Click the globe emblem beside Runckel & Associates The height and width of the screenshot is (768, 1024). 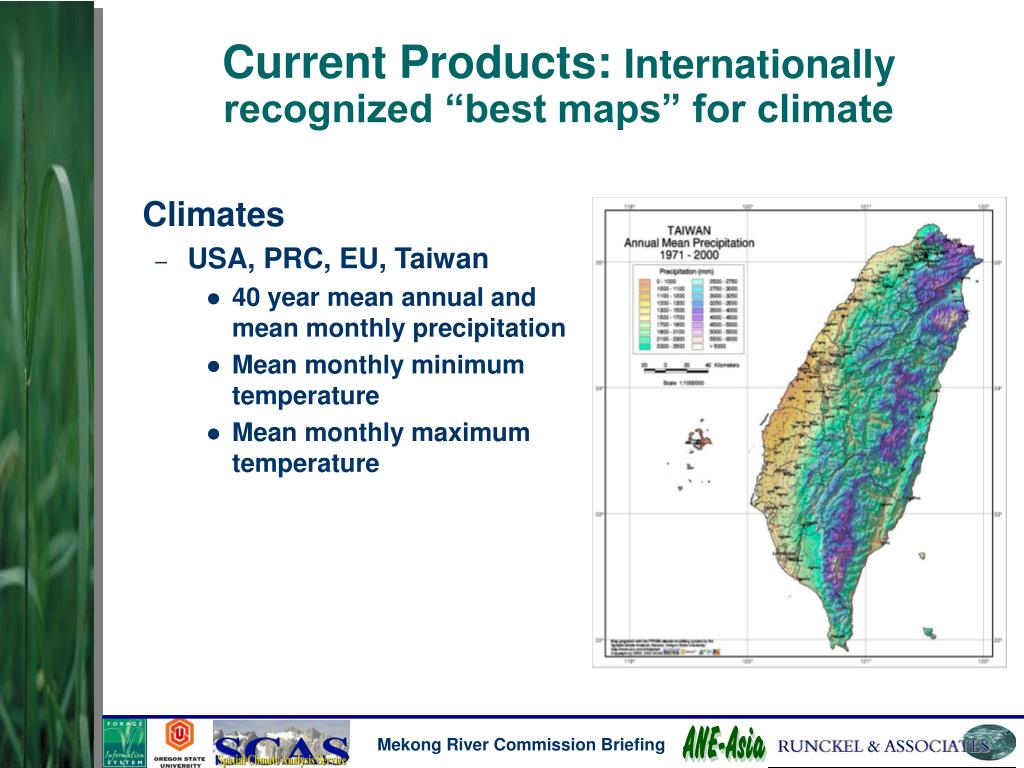coord(991,743)
